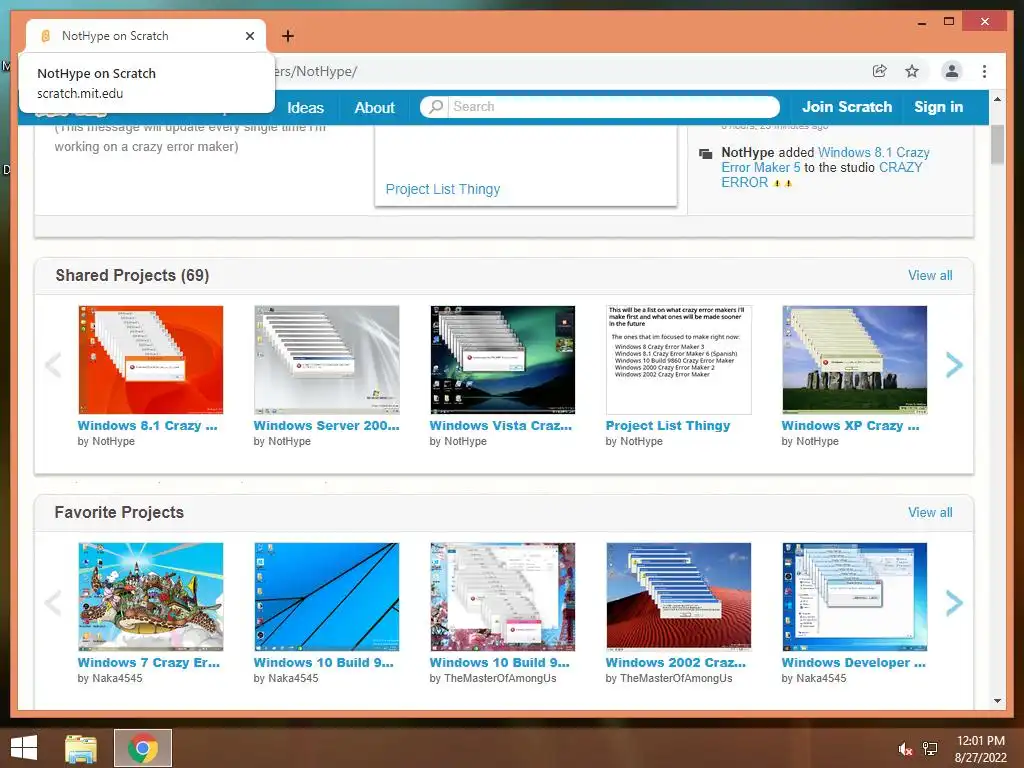Open the Project List Thingy featured link
The height and width of the screenshot is (768, 1024).
pyautogui.click(x=443, y=189)
